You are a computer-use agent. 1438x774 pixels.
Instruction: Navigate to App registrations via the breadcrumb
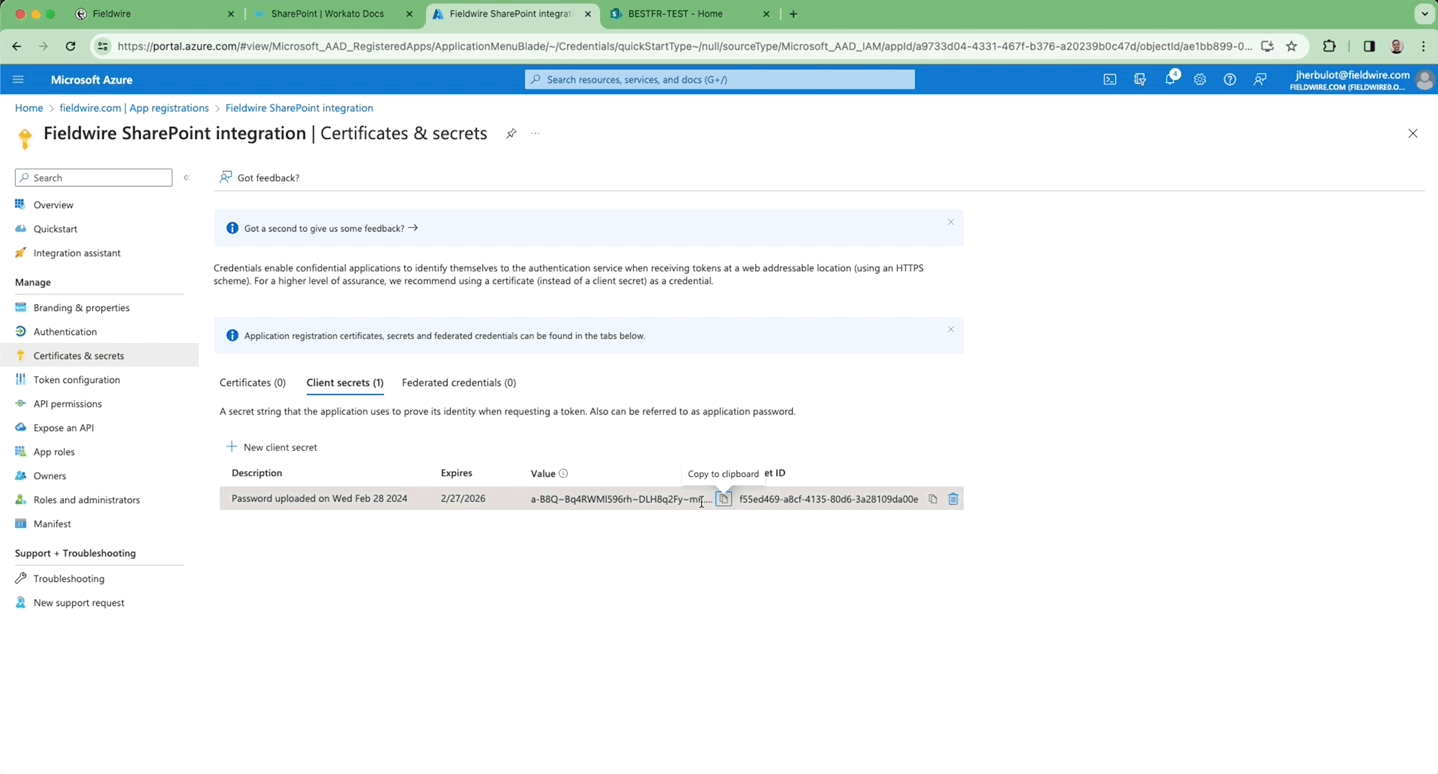click(134, 107)
